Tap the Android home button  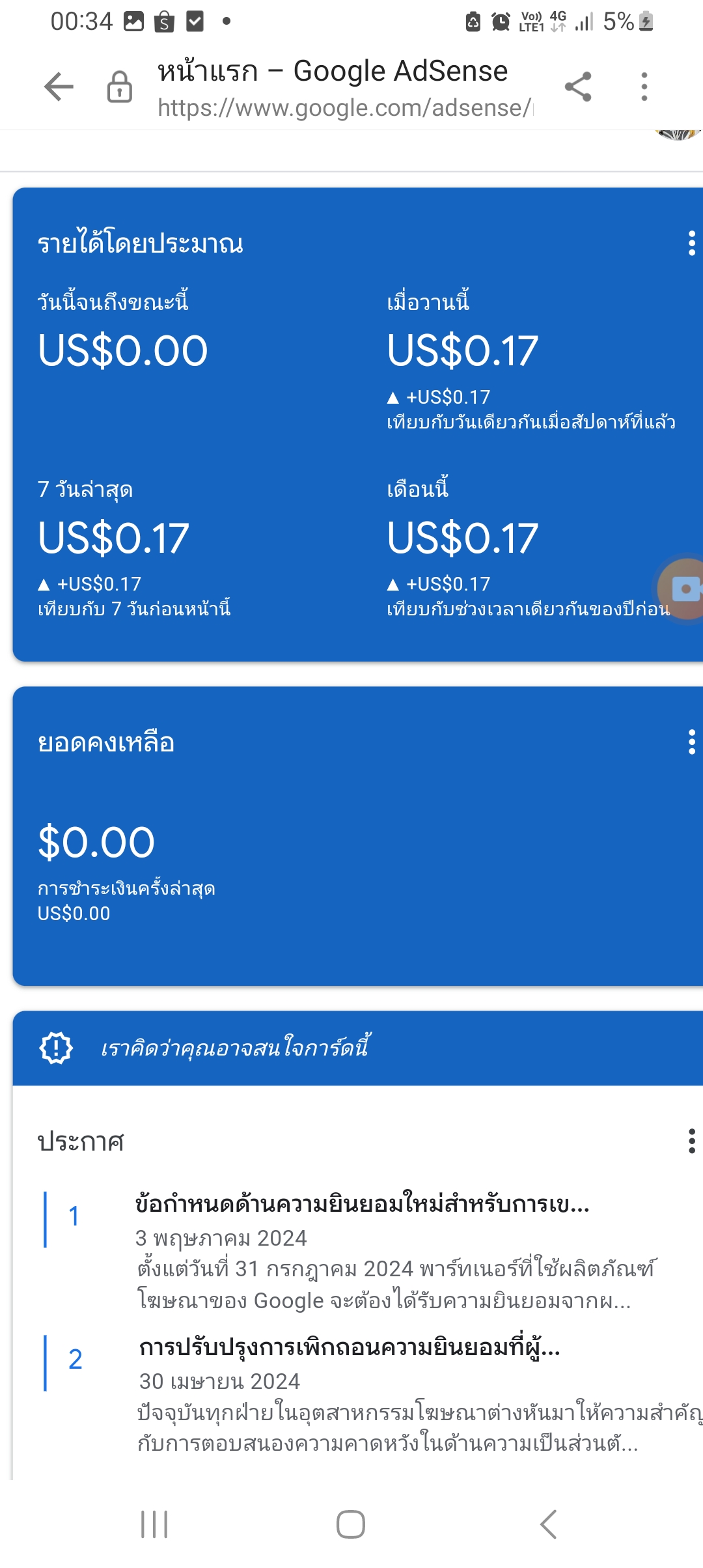[351, 1524]
